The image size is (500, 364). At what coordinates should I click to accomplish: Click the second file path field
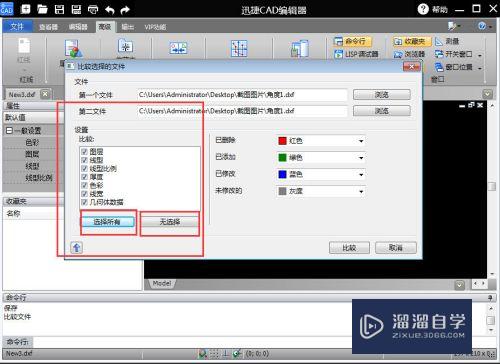pos(242,111)
